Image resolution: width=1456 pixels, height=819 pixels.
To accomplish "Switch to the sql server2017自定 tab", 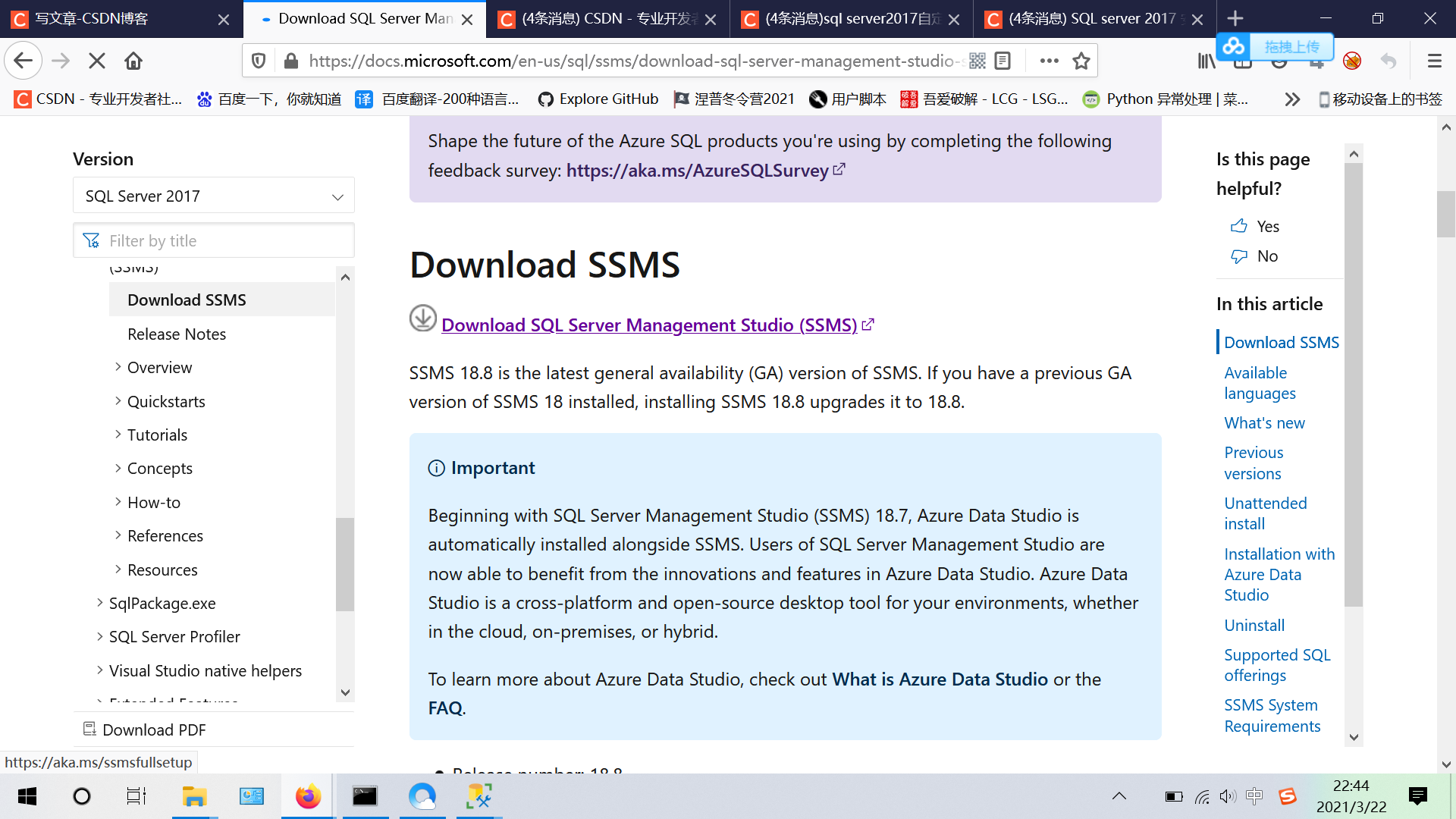I will 849,19.
